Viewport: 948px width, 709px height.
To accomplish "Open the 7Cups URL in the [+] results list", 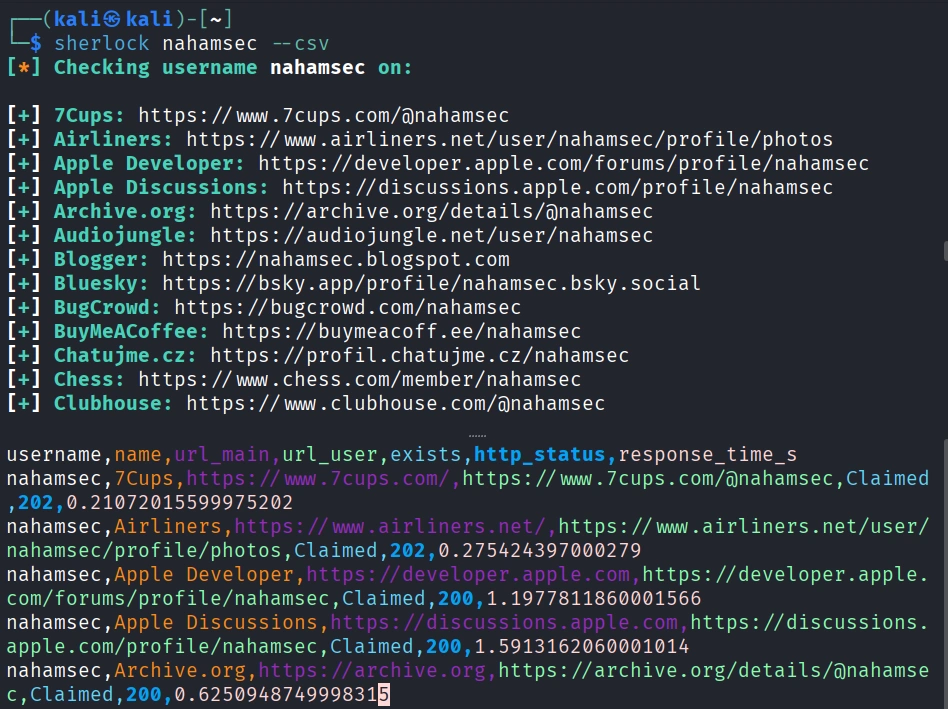I will coord(323,115).
